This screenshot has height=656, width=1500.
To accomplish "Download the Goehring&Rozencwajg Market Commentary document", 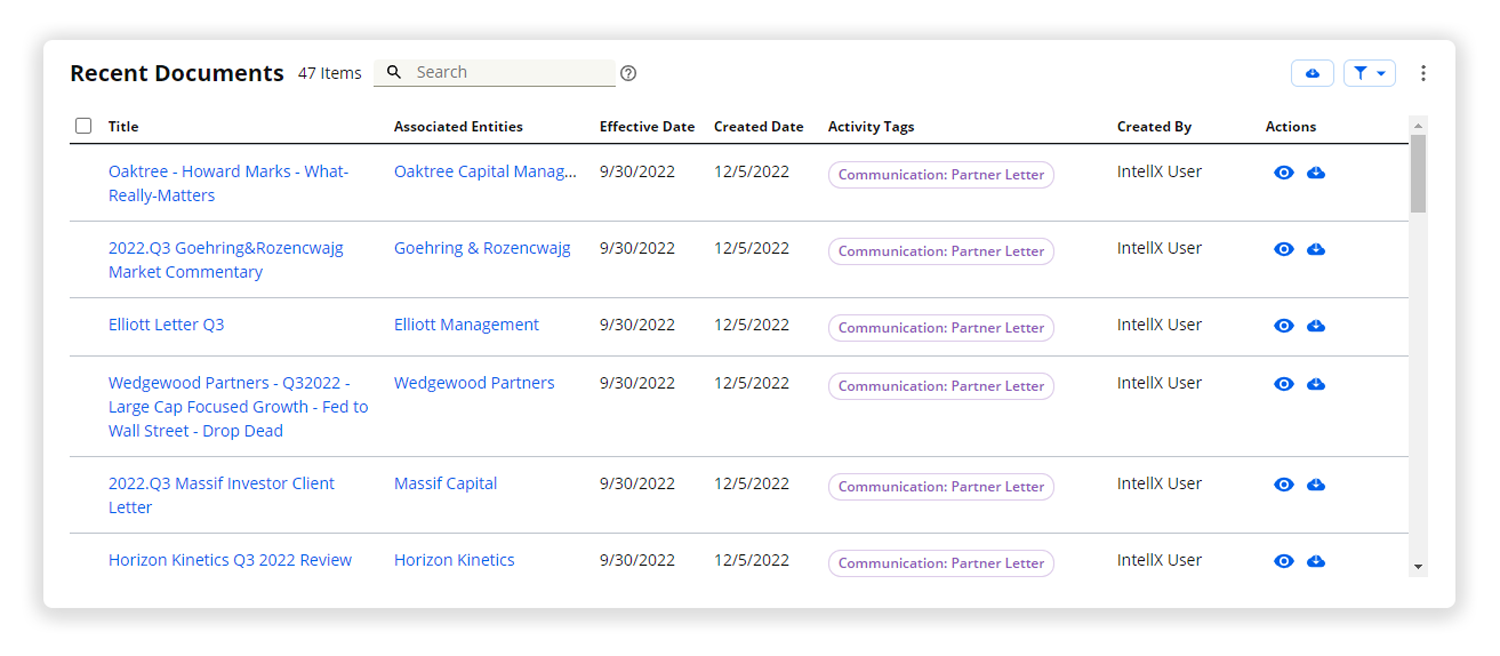I will [x=1316, y=249].
